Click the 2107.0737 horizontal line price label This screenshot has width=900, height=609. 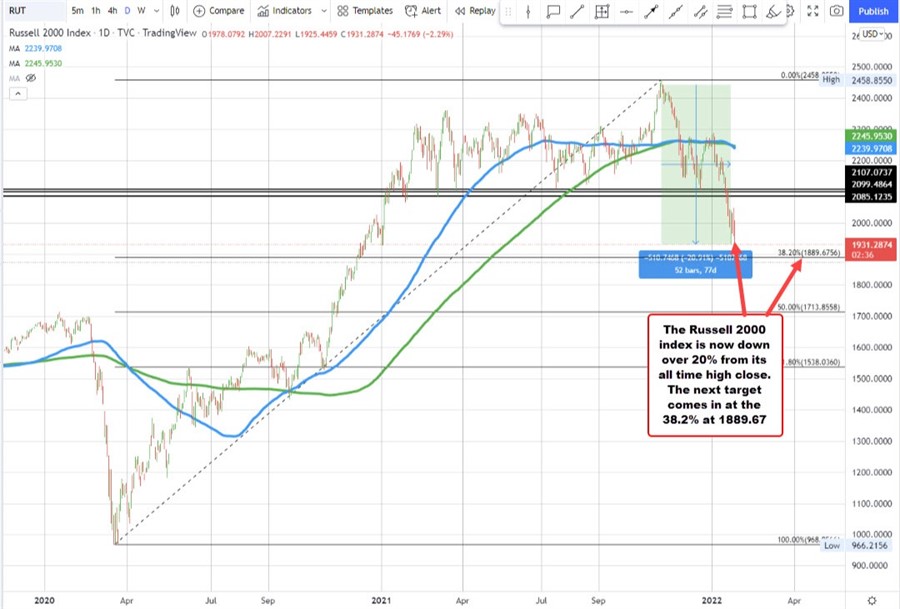871,172
